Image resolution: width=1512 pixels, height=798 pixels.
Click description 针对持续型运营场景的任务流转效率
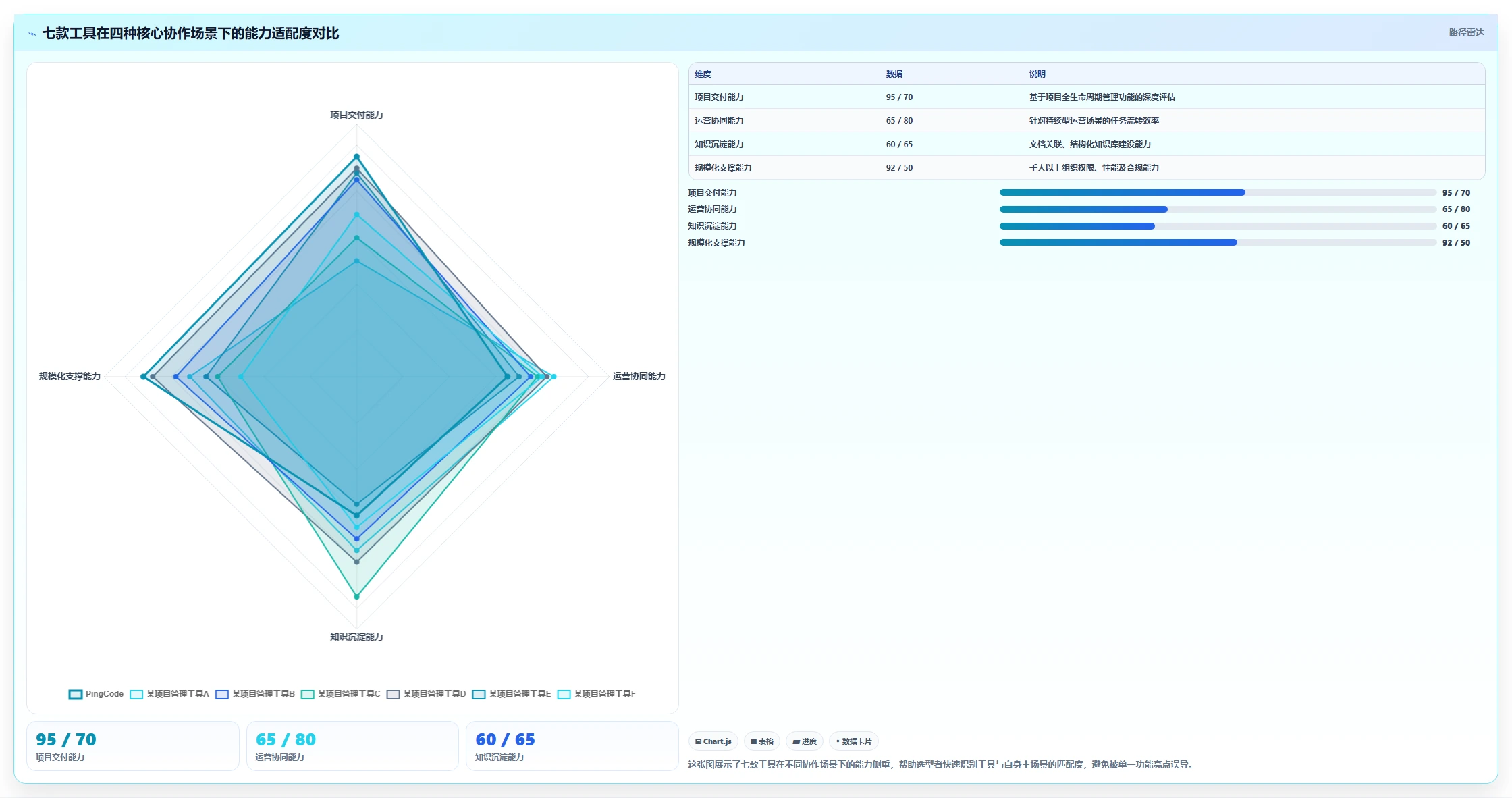(1093, 121)
